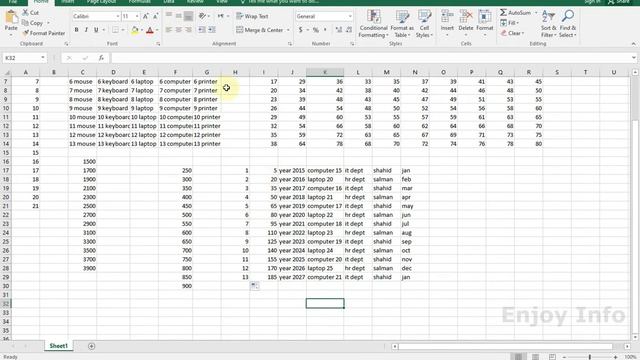Click the Orientation text angle icon
The image size is (640, 360).
pyautogui.click(x=202, y=16)
